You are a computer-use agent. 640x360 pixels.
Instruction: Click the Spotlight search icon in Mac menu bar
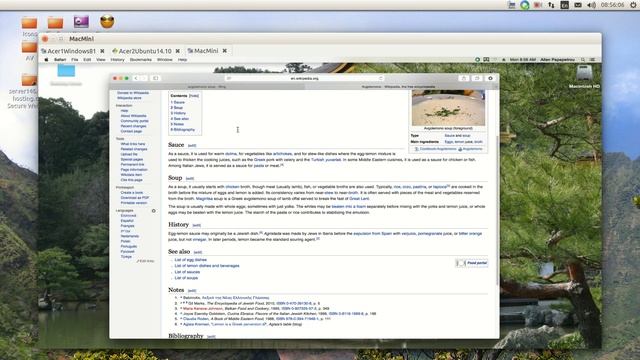point(583,60)
